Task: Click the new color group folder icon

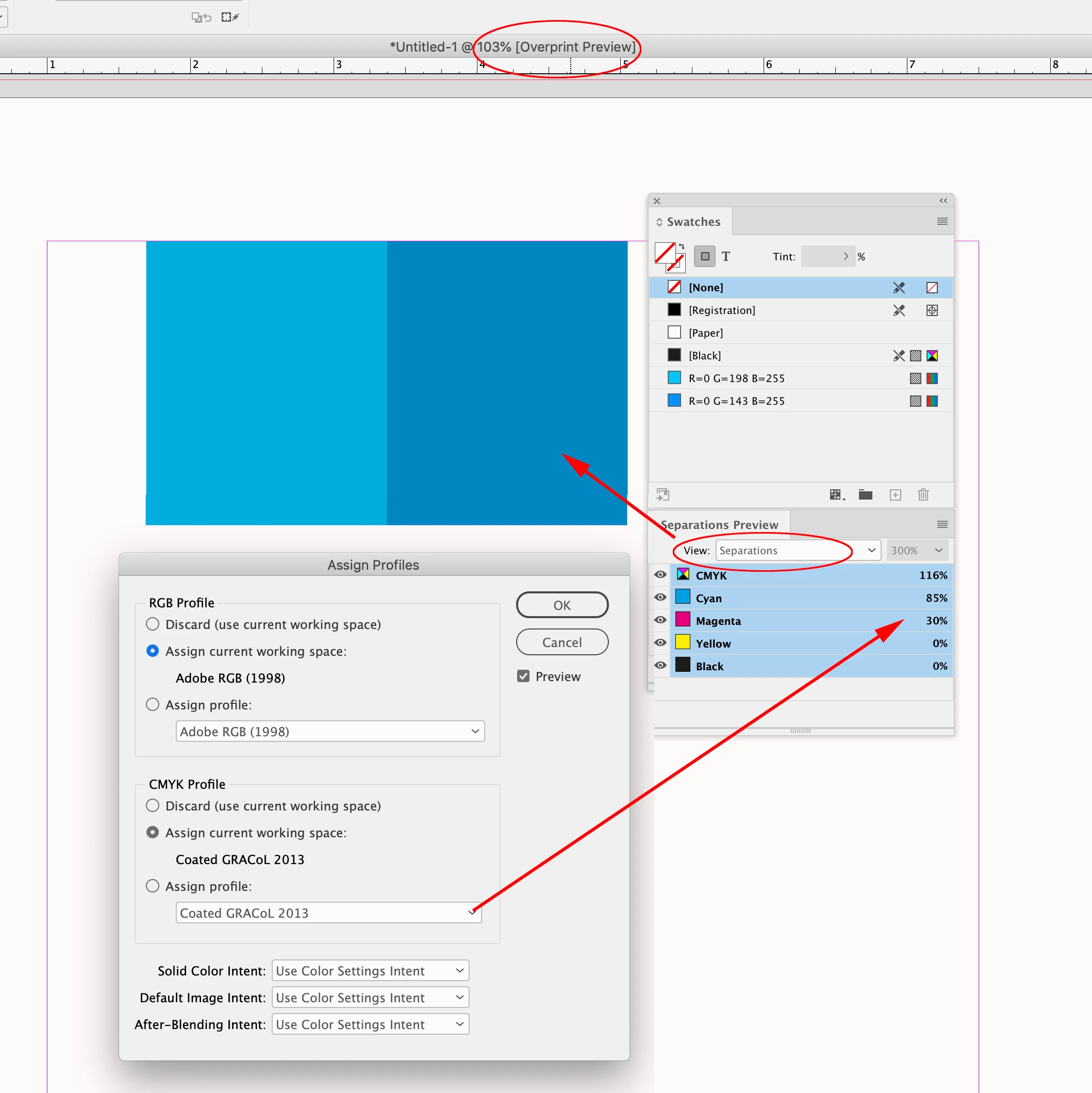Action: pyautogui.click(x=865, y=495)
